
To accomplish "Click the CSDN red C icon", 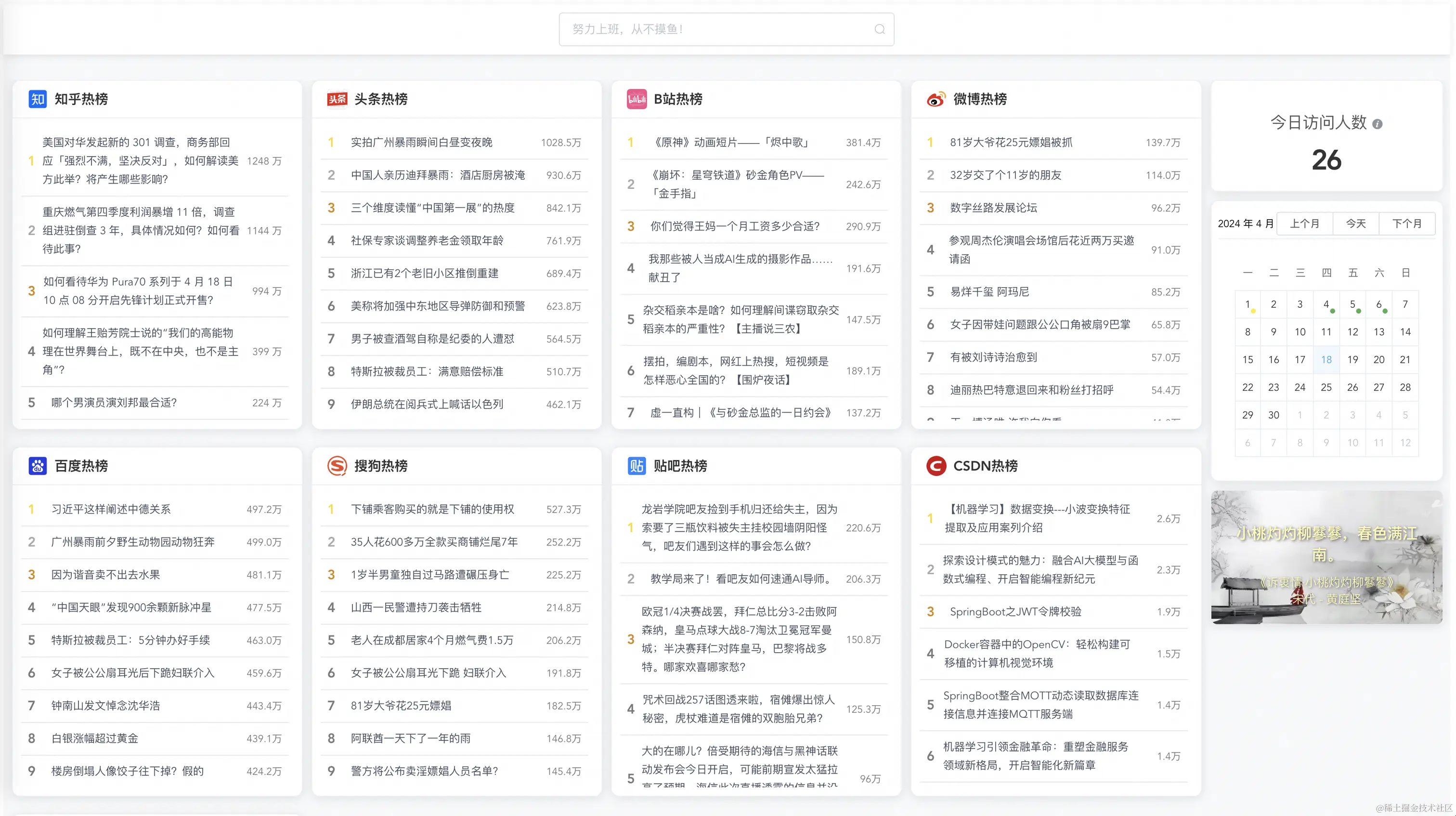I will click(x=936, y=466).
